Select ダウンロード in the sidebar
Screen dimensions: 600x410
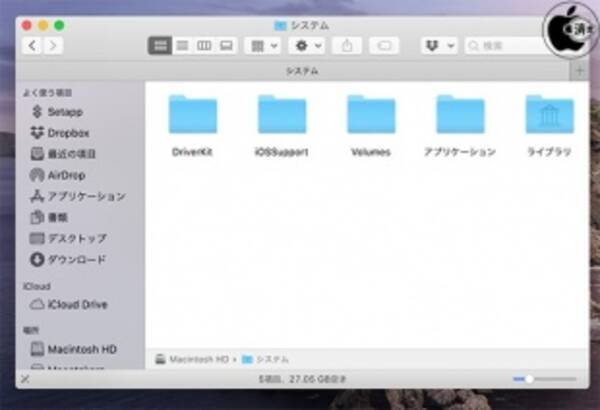click(x=76, y=260)
